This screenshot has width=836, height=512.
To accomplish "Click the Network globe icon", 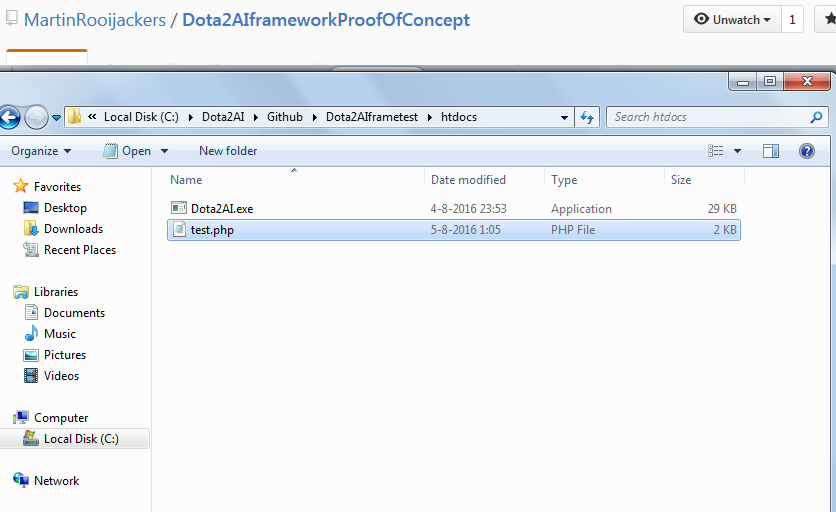I will tap(21, 480).
